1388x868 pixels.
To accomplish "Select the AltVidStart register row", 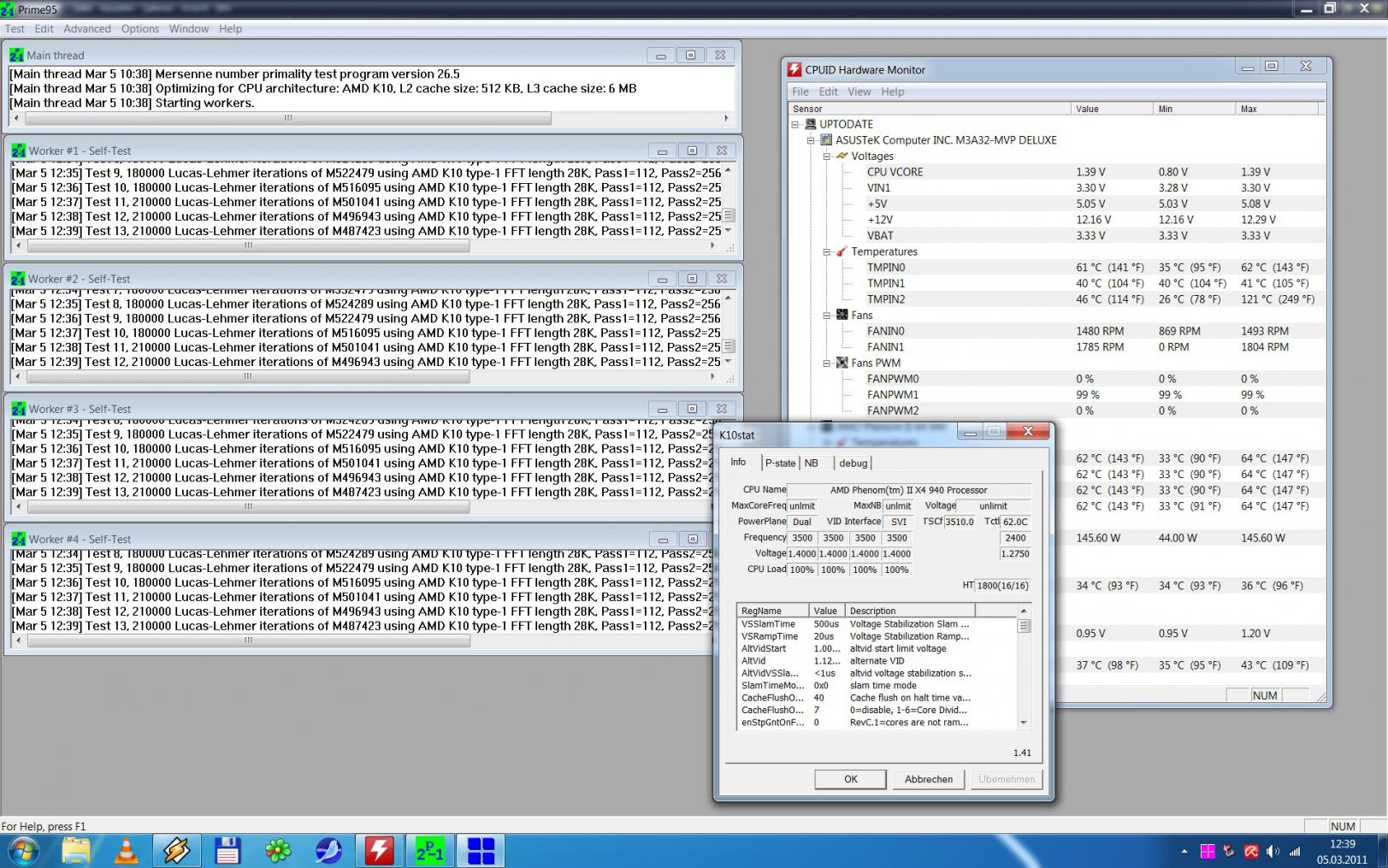I will [x=877, y=648].
